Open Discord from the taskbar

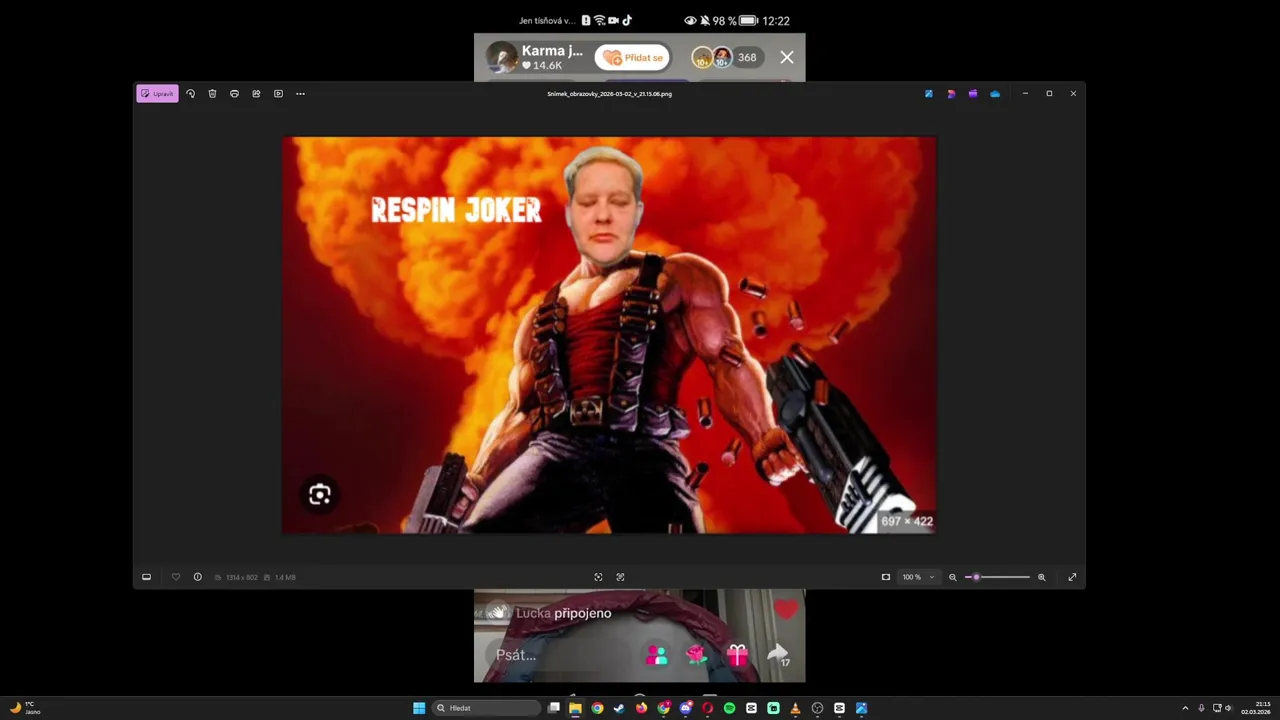685,708
